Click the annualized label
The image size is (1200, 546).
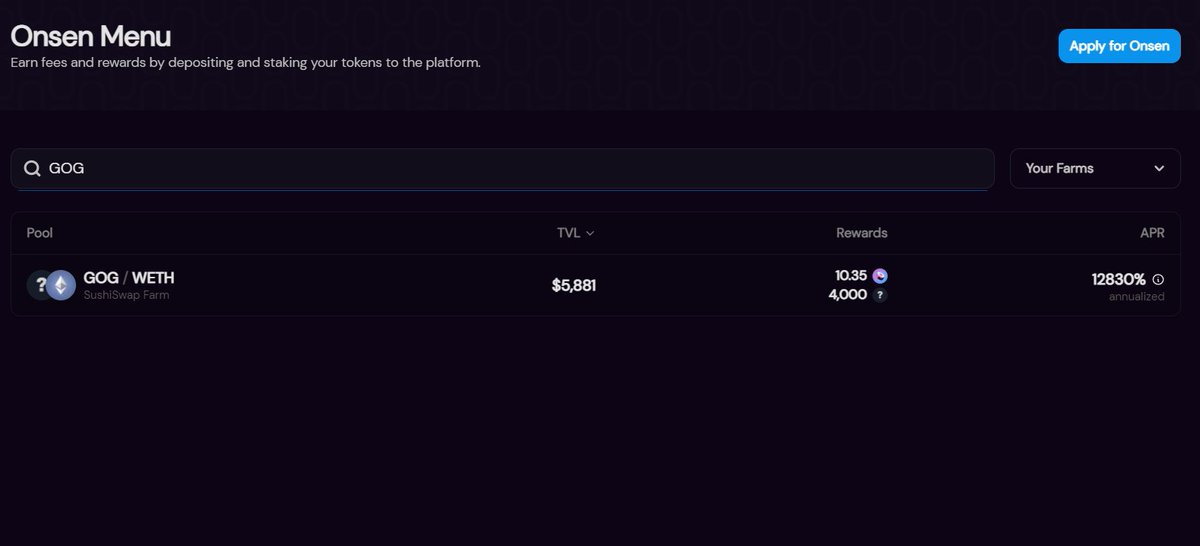1136,297
